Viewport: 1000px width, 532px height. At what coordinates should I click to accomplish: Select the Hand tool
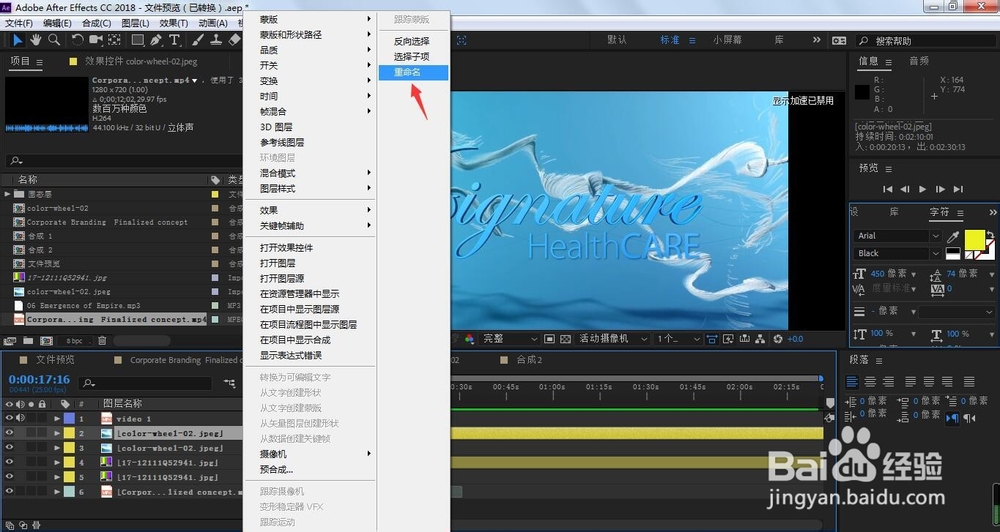click(x=36, y=40)
